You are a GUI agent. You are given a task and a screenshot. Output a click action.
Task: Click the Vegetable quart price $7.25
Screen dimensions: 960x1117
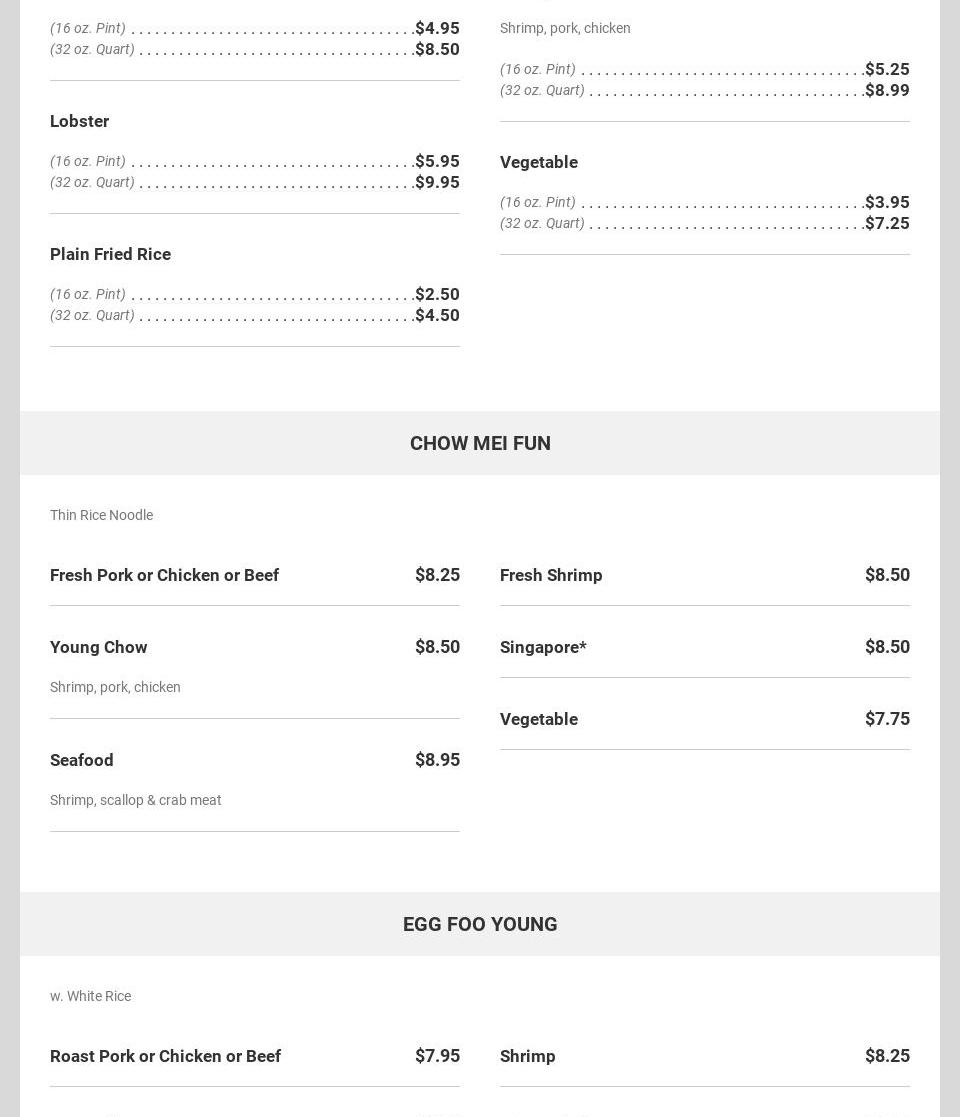(887, 223)
